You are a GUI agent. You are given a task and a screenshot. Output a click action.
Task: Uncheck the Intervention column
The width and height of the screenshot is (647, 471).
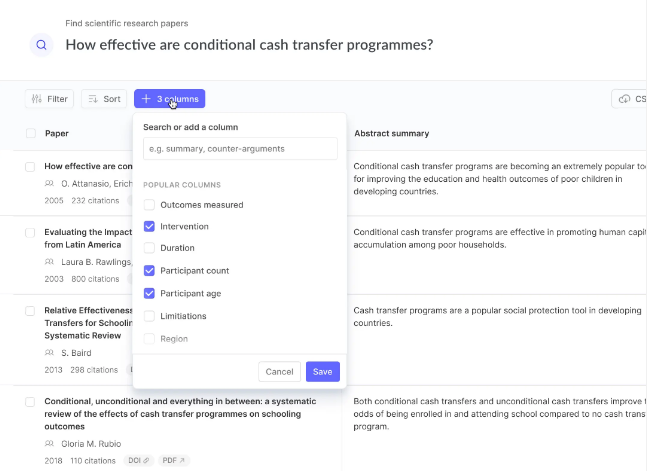150,227
